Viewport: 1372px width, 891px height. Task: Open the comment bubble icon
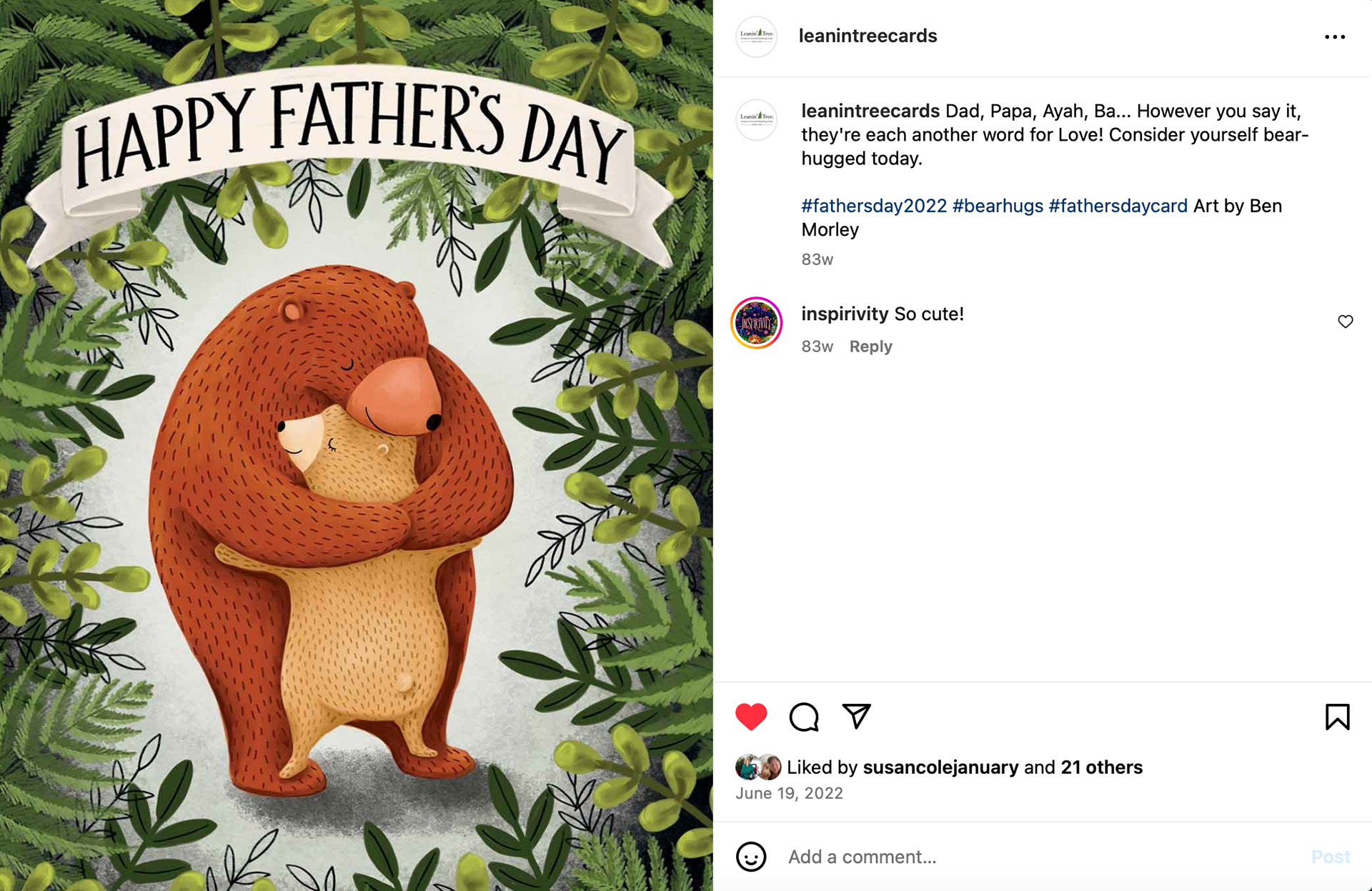pos(803,717)
